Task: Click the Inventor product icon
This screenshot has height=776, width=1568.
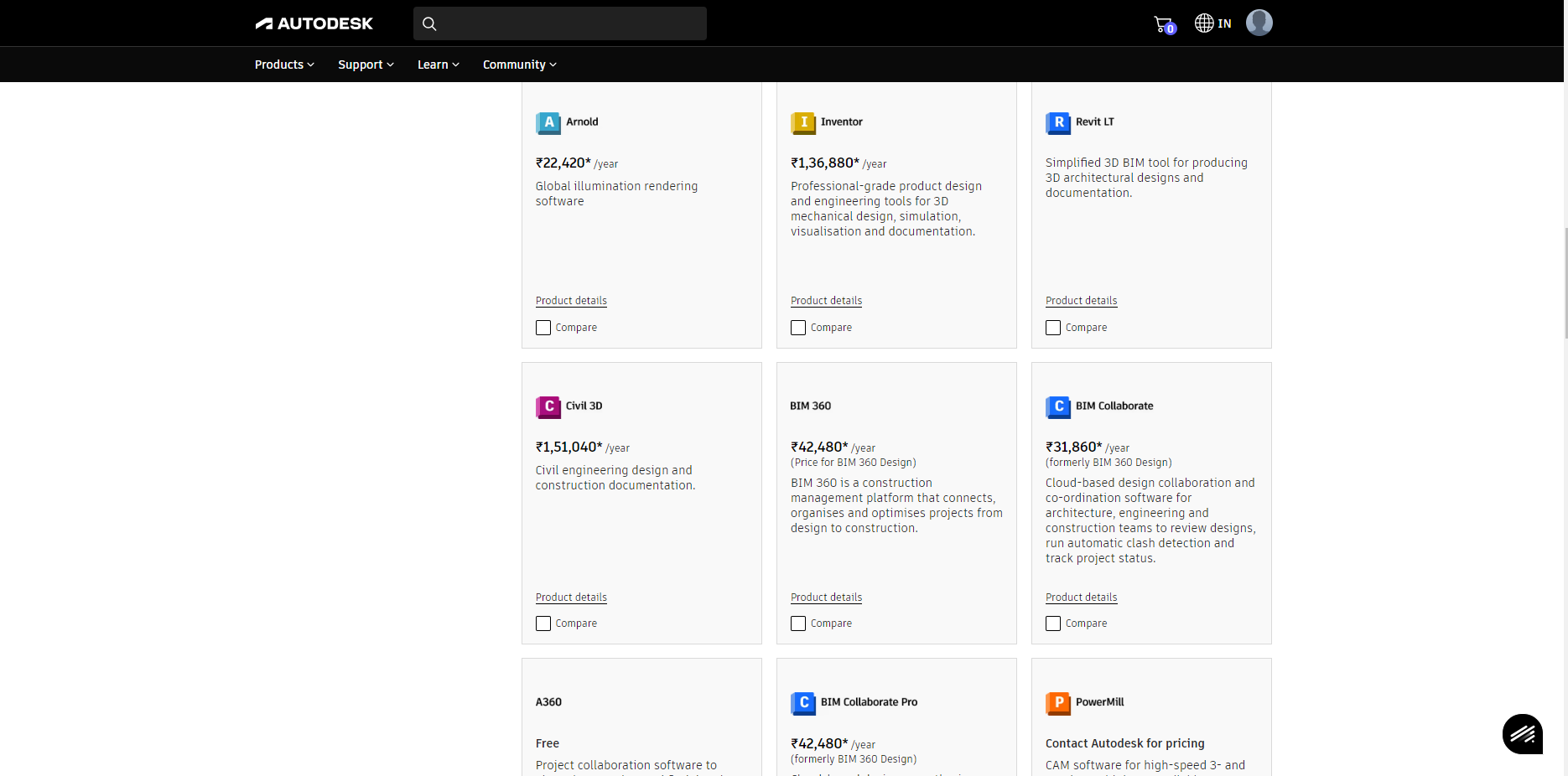Action: 803,123
